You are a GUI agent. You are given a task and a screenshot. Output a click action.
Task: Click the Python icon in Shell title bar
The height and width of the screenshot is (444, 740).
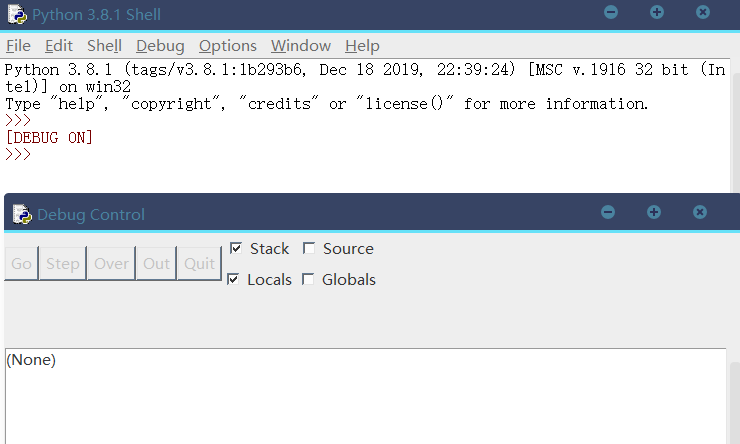(x=18, y=14)
